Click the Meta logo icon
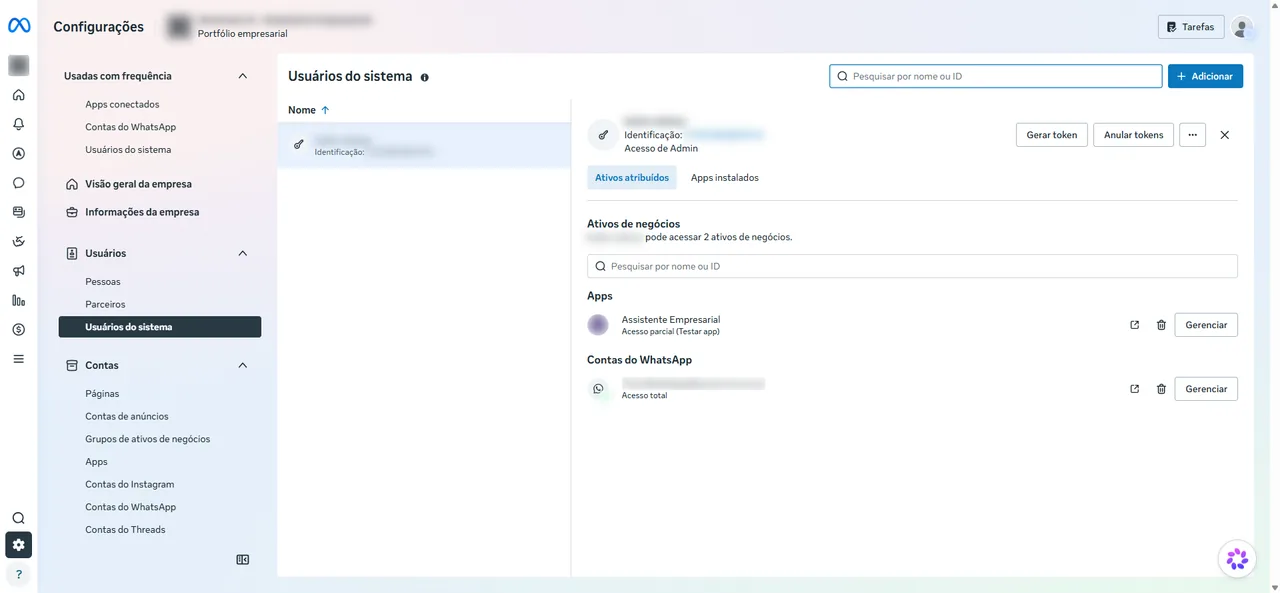Viewport: 1280px width, 593px height. point(19,26)
